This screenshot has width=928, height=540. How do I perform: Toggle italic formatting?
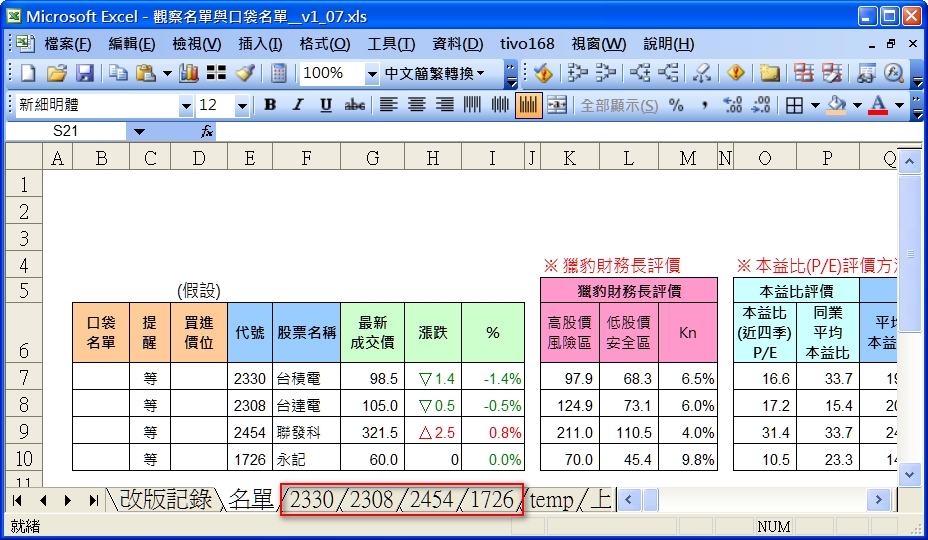coord(298,105)
